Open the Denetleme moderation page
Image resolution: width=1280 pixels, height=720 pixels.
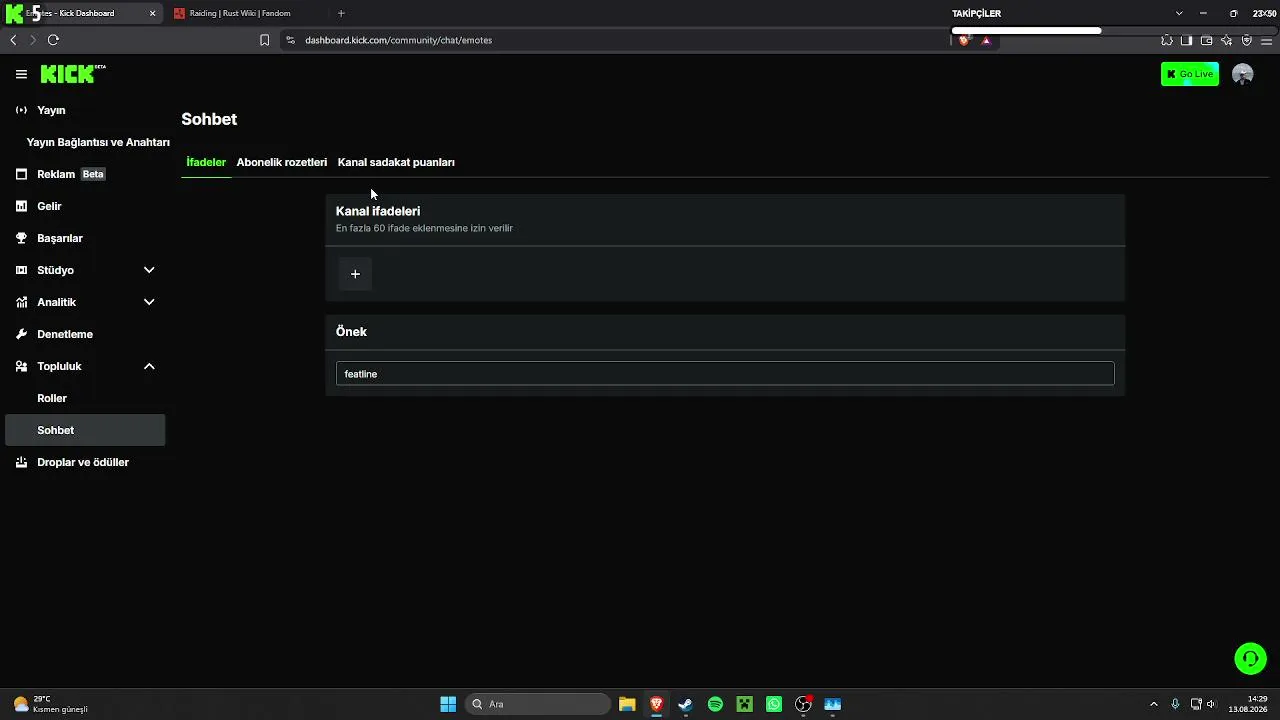[64, 334]
